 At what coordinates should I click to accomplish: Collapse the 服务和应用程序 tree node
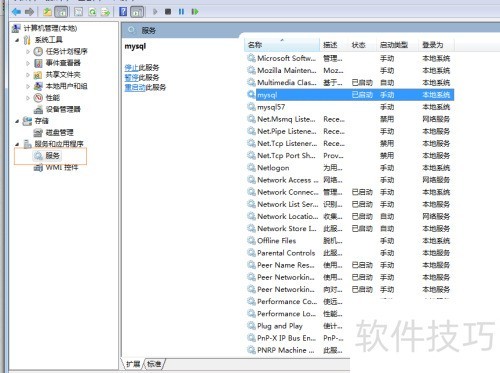pos(17,144)
